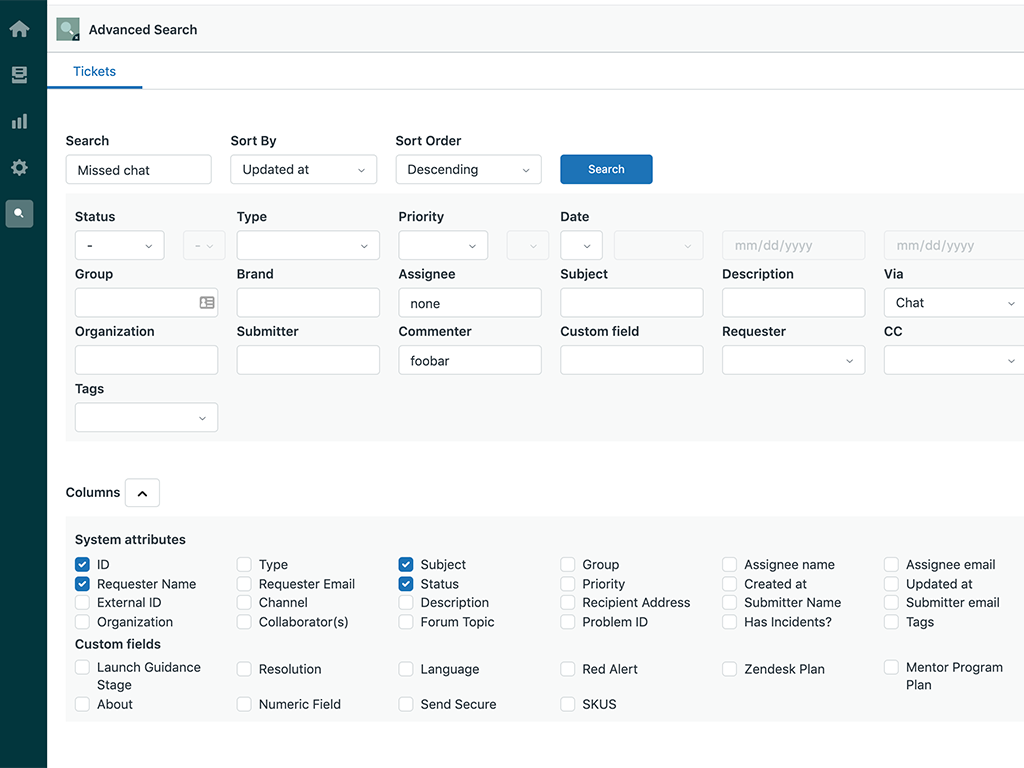Open the Reporting bar chart icon

point(19,121)
